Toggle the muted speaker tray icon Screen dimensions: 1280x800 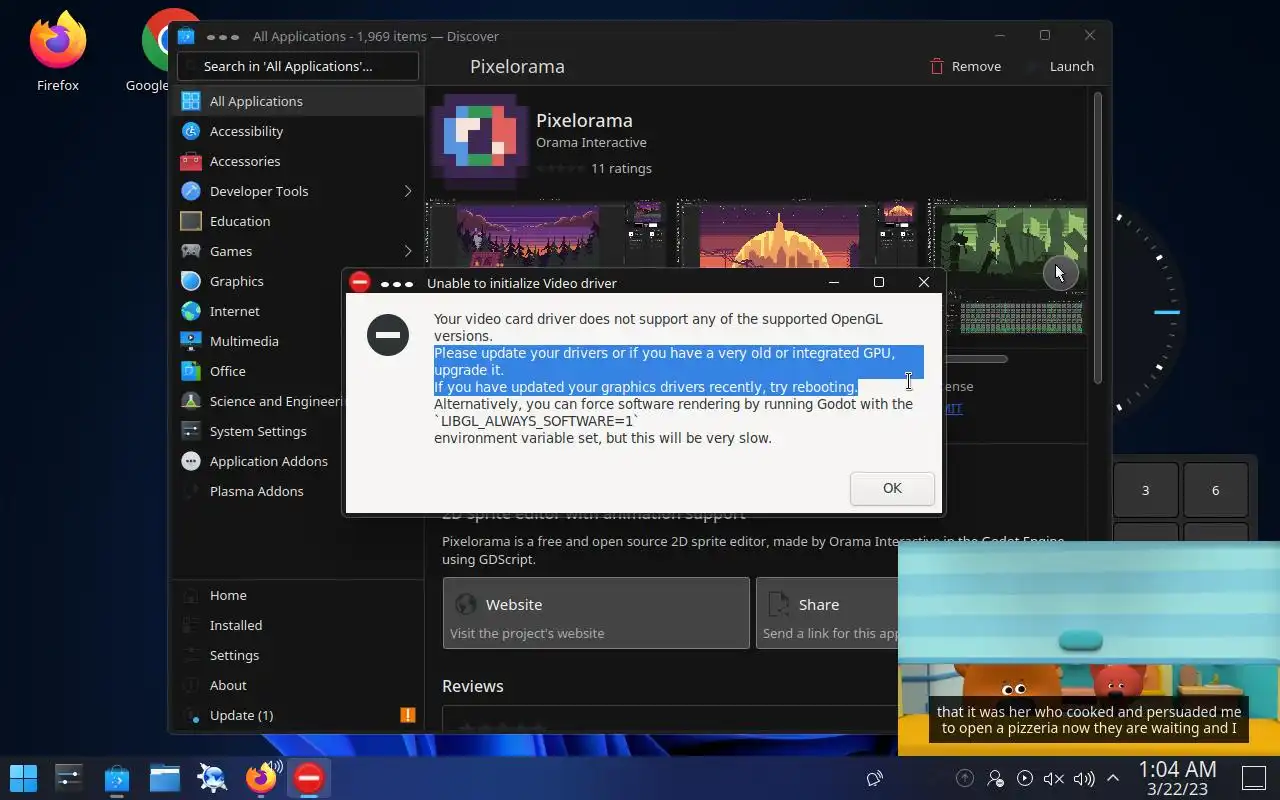(x=1053, y=778)
